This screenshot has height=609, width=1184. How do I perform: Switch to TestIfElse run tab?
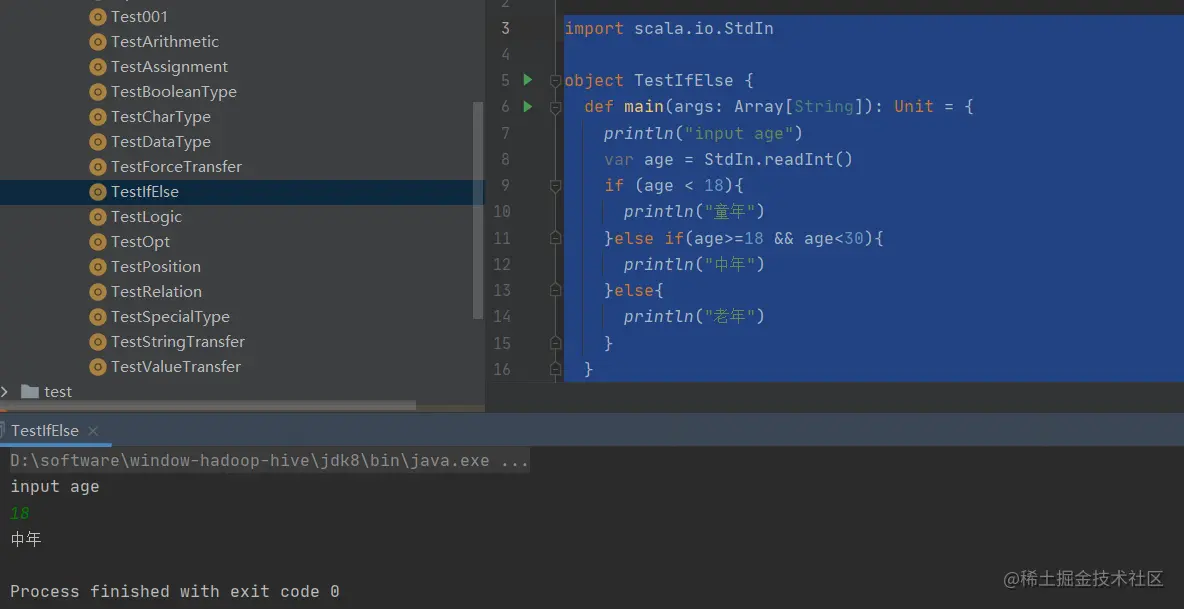coord(44,431)
